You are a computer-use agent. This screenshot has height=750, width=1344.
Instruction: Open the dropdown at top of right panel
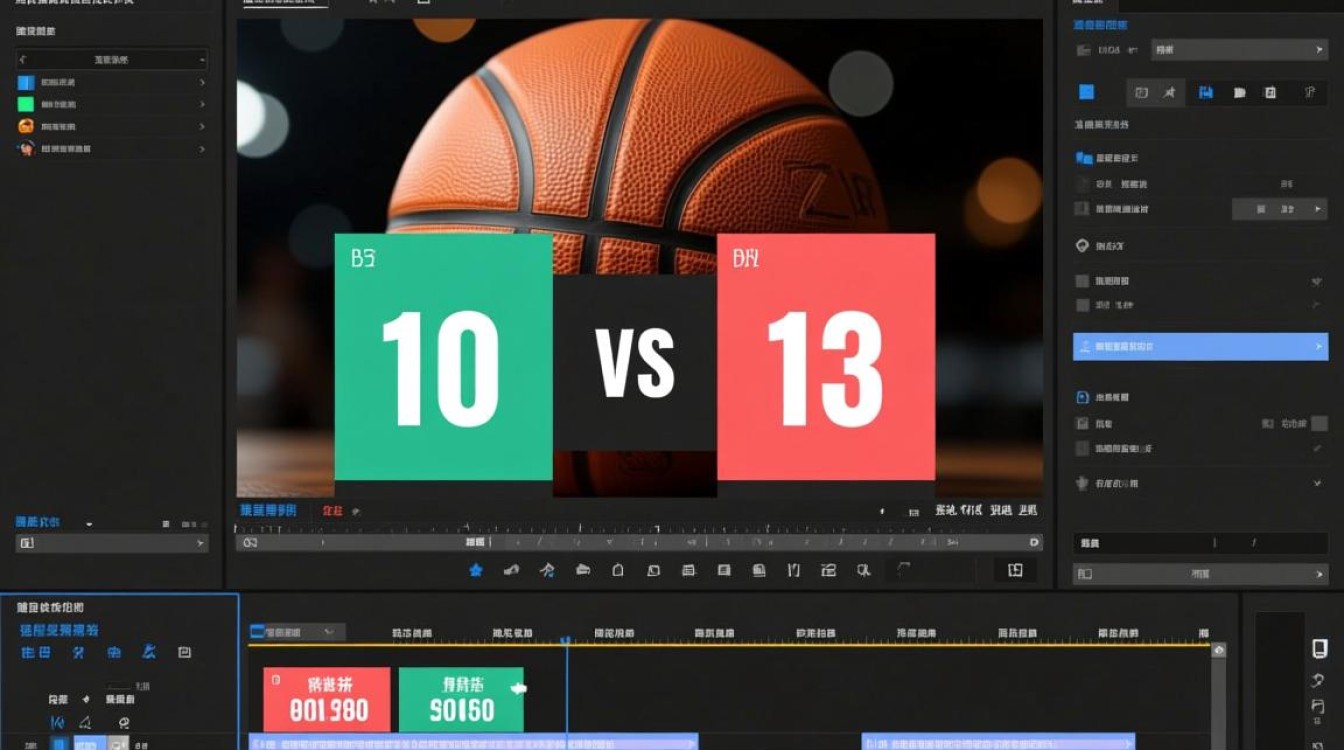[x=1239, y=49]
